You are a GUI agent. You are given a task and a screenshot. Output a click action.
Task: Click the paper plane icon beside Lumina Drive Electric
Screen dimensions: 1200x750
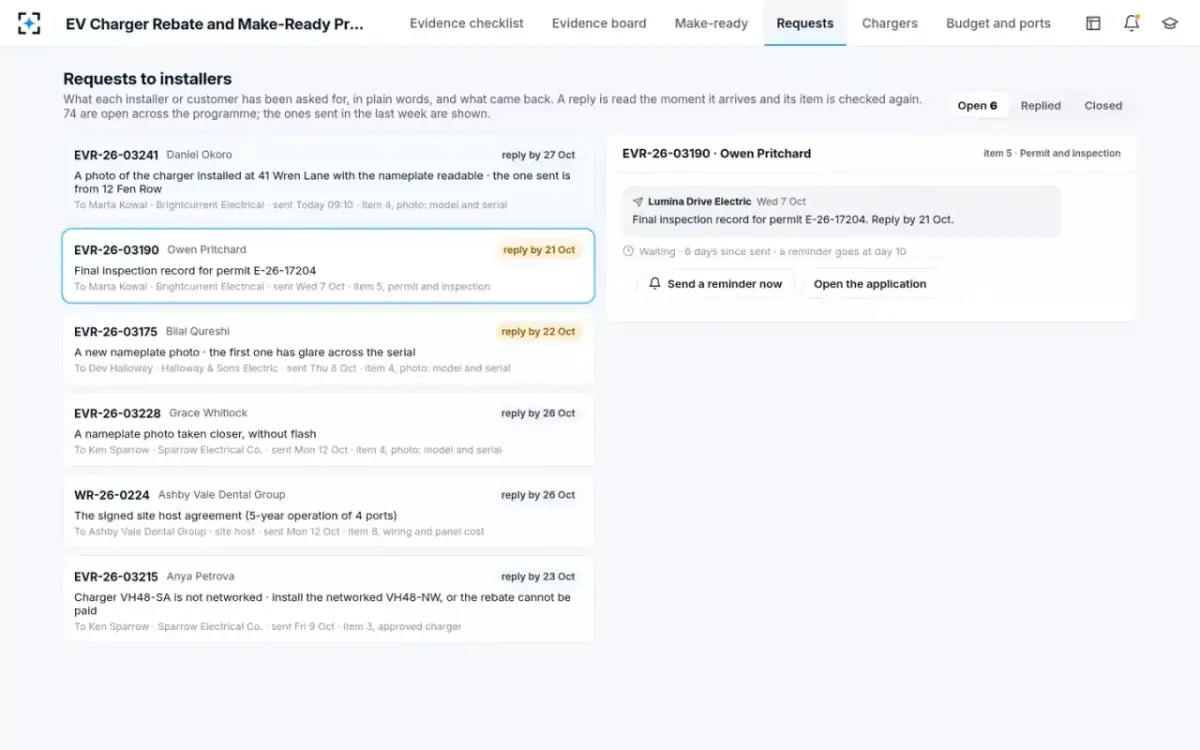(638, 201)
